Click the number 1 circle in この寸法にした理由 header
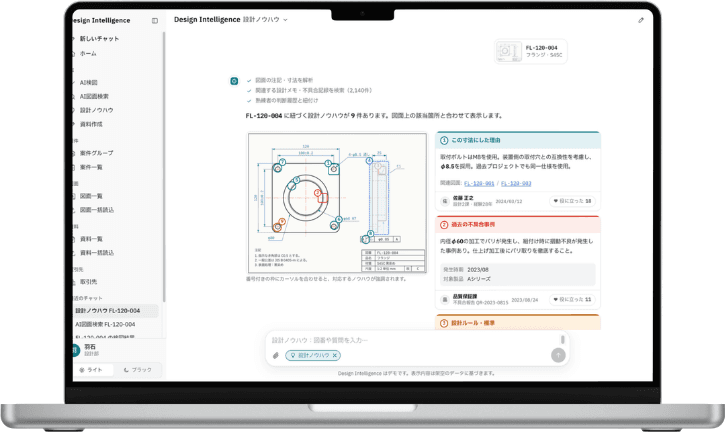 click(444, 140)
